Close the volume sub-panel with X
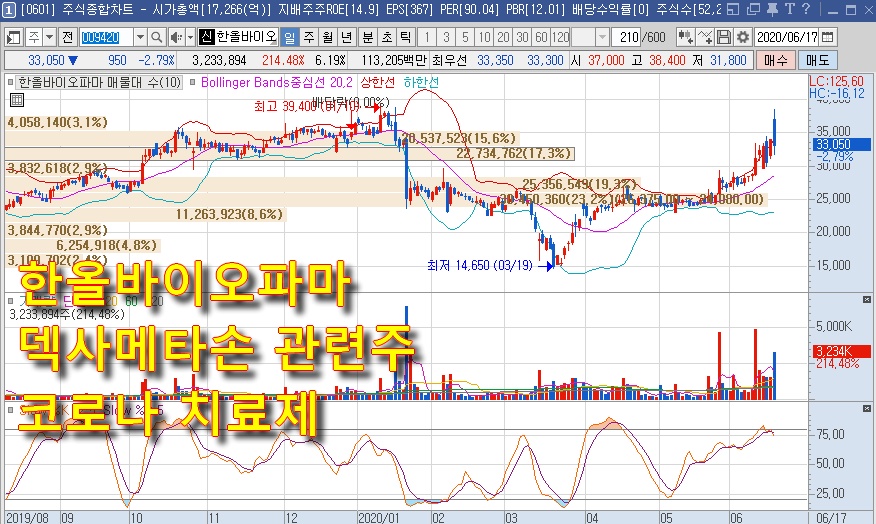This screenshot has height=524, width=876. [x=867, y=300]
